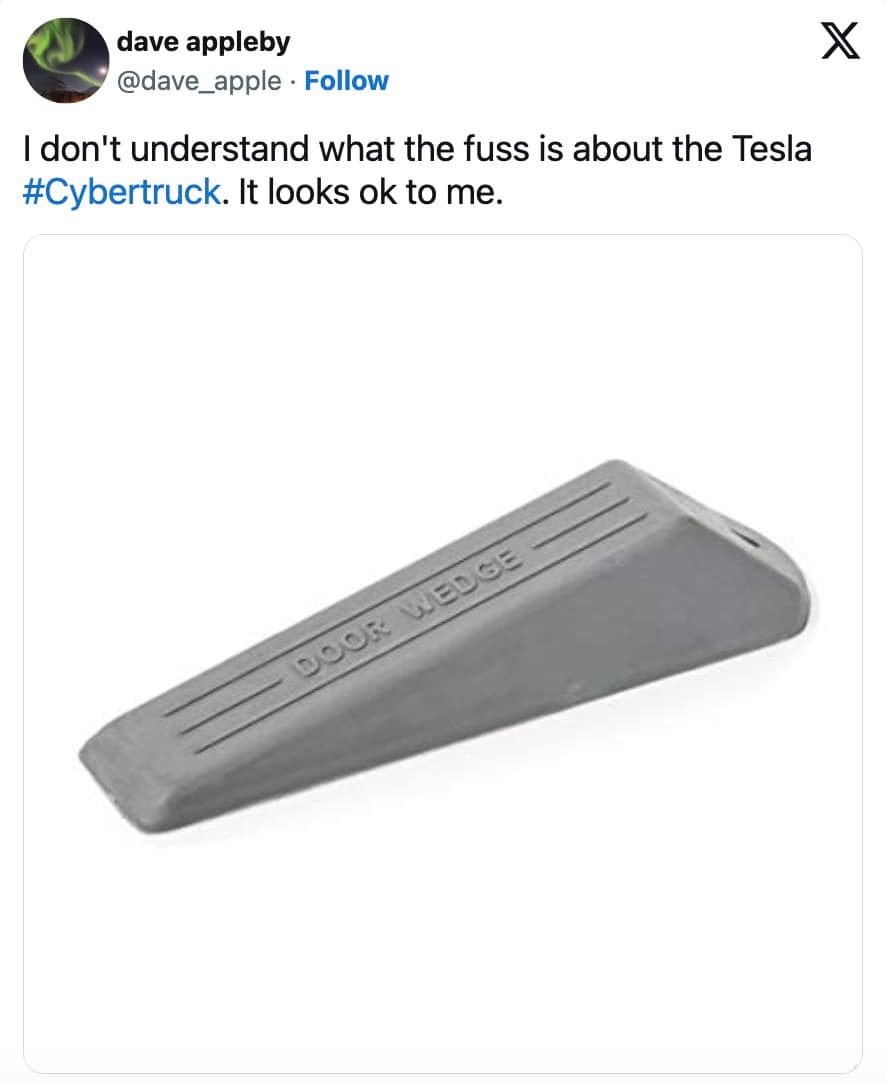
Task: Open the #Cybertruck hashtag
Action: pyautogui.click(x=119, y=192)
